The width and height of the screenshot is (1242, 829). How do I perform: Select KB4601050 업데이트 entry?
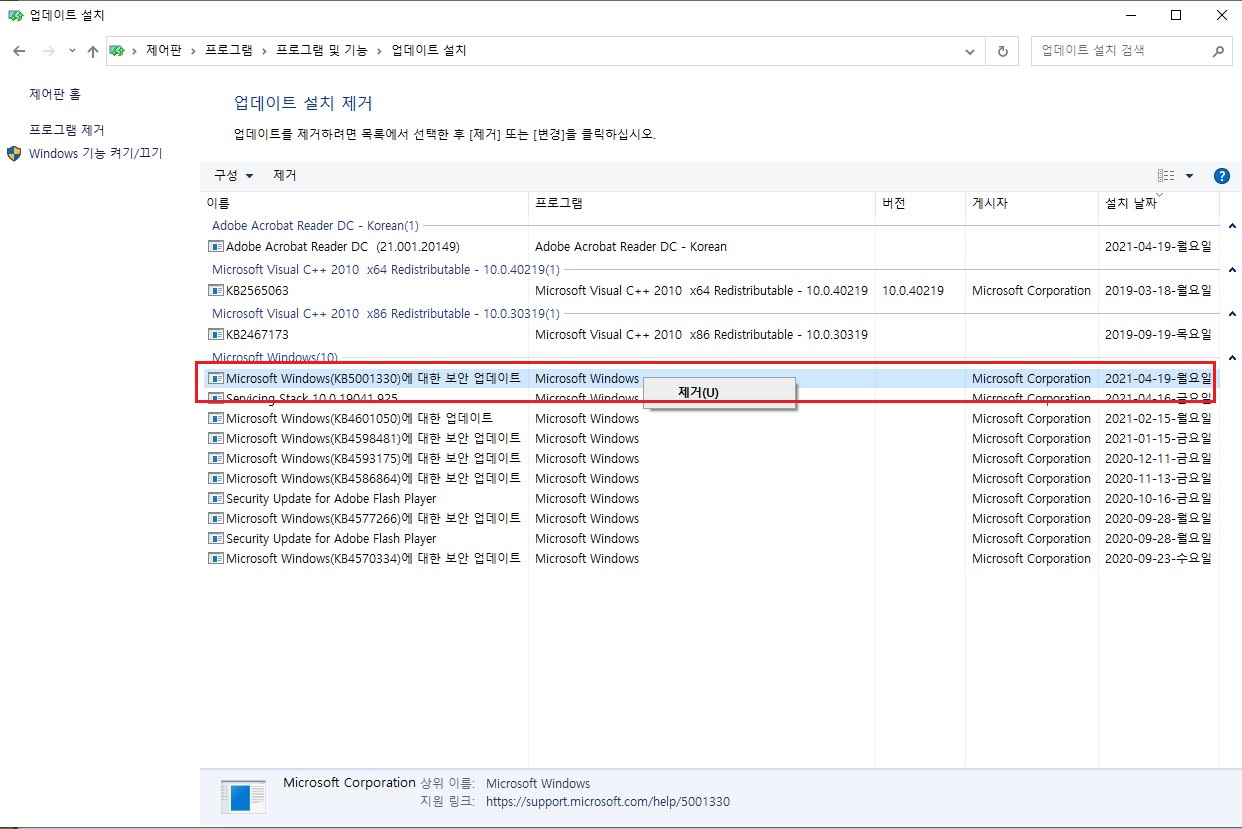(359, 418)
